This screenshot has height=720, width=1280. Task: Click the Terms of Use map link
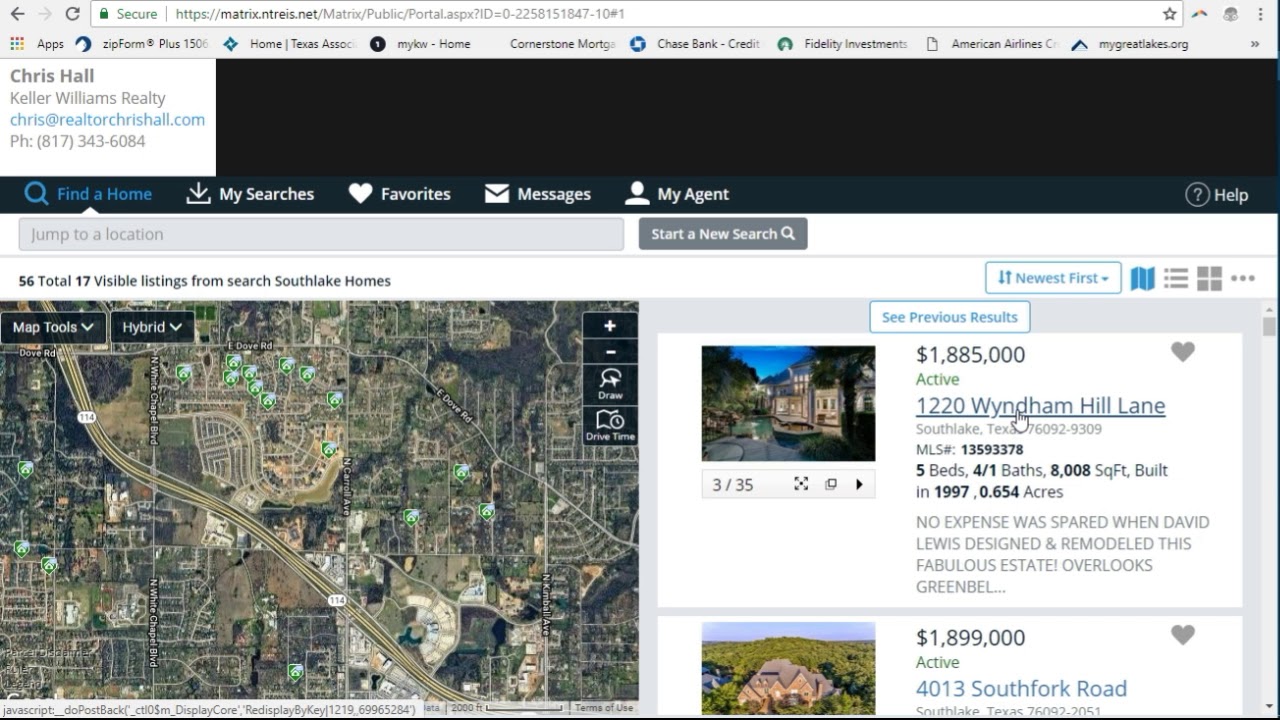pos(603,708)
